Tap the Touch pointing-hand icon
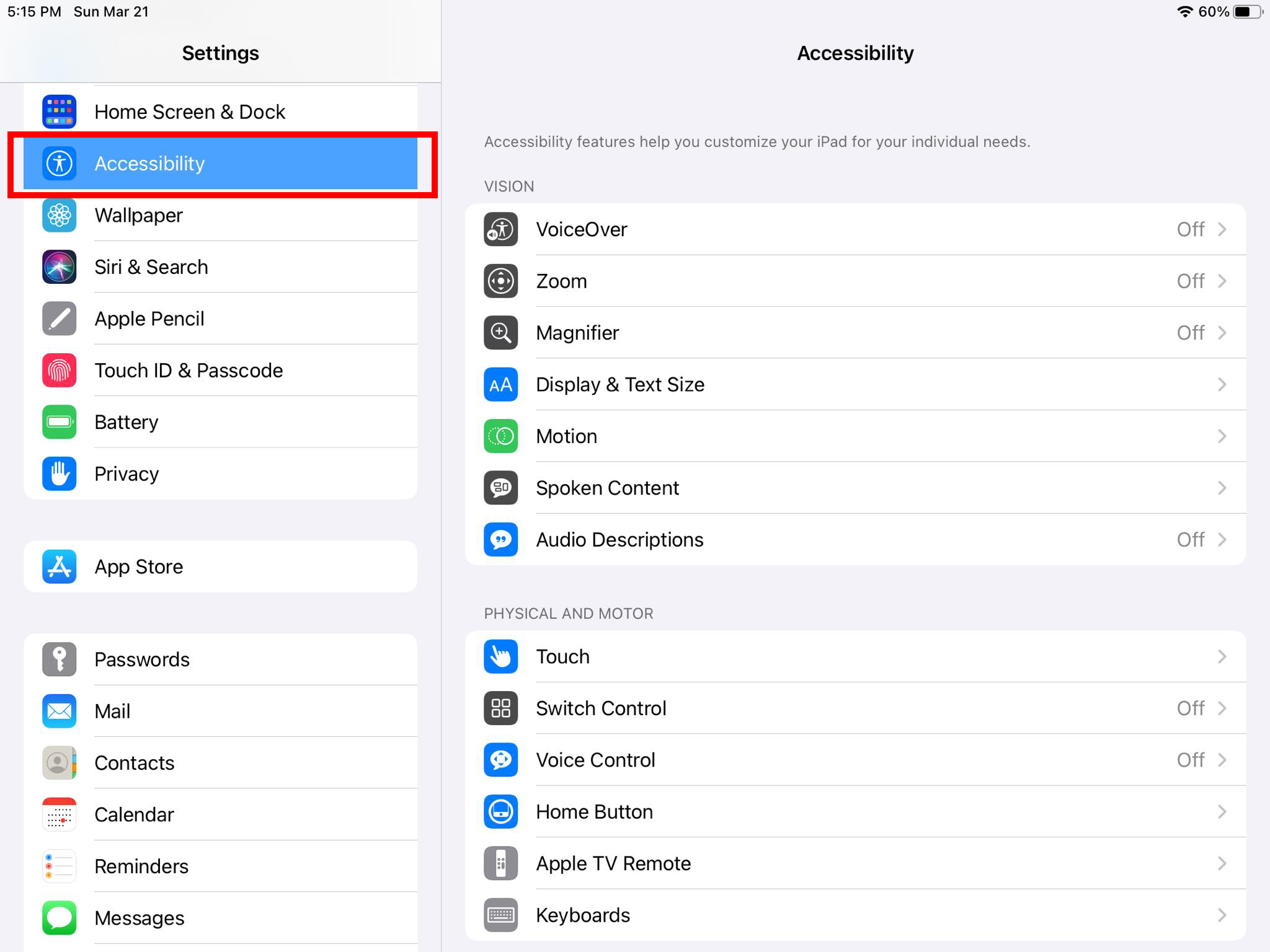Screen dimensions: 1270x952 tap(501, 656)
